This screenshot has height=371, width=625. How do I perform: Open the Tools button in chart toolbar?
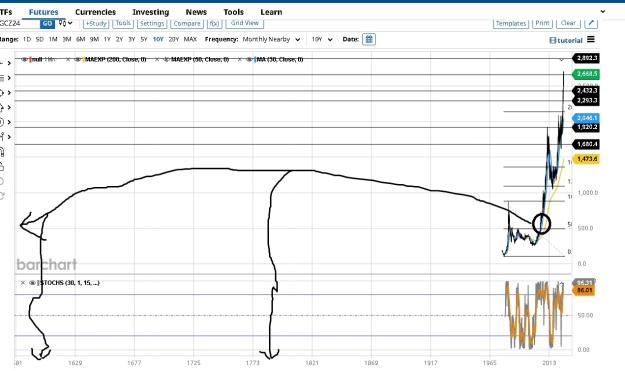click(123, 24)
